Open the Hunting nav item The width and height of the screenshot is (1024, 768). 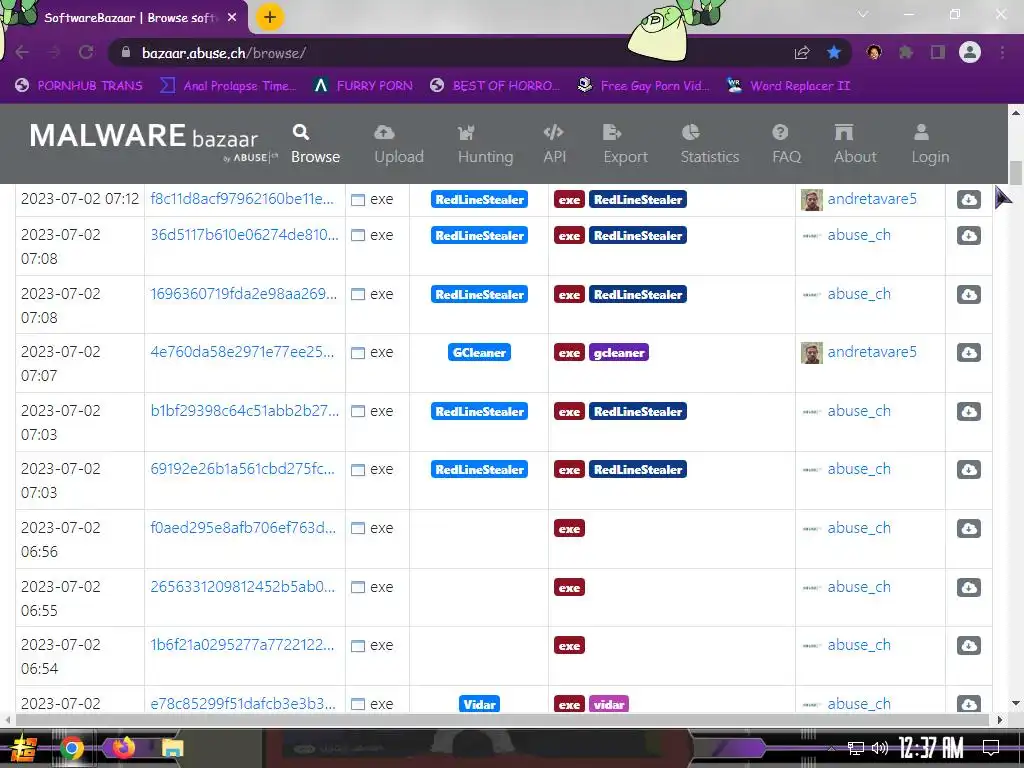[x=485, y=144]
